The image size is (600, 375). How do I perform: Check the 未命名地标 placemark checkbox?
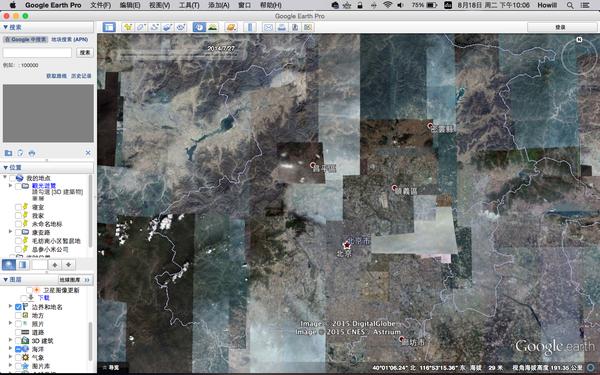[x=18, y=224]
